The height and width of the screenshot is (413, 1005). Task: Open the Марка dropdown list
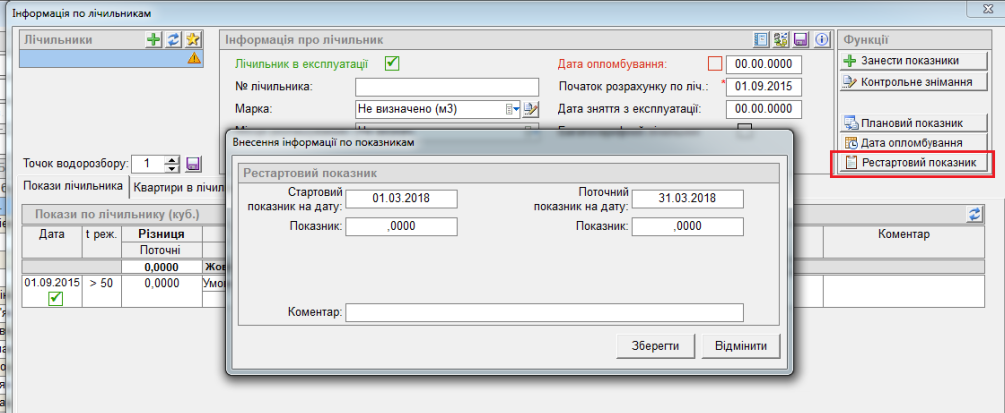514,109
